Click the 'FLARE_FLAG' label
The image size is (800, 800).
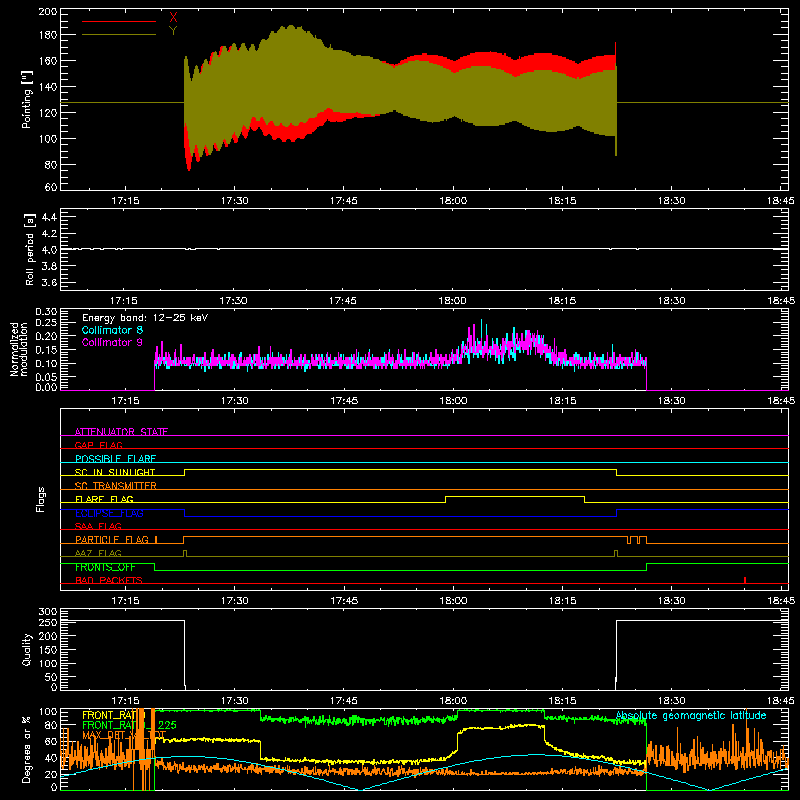[104, 499]
